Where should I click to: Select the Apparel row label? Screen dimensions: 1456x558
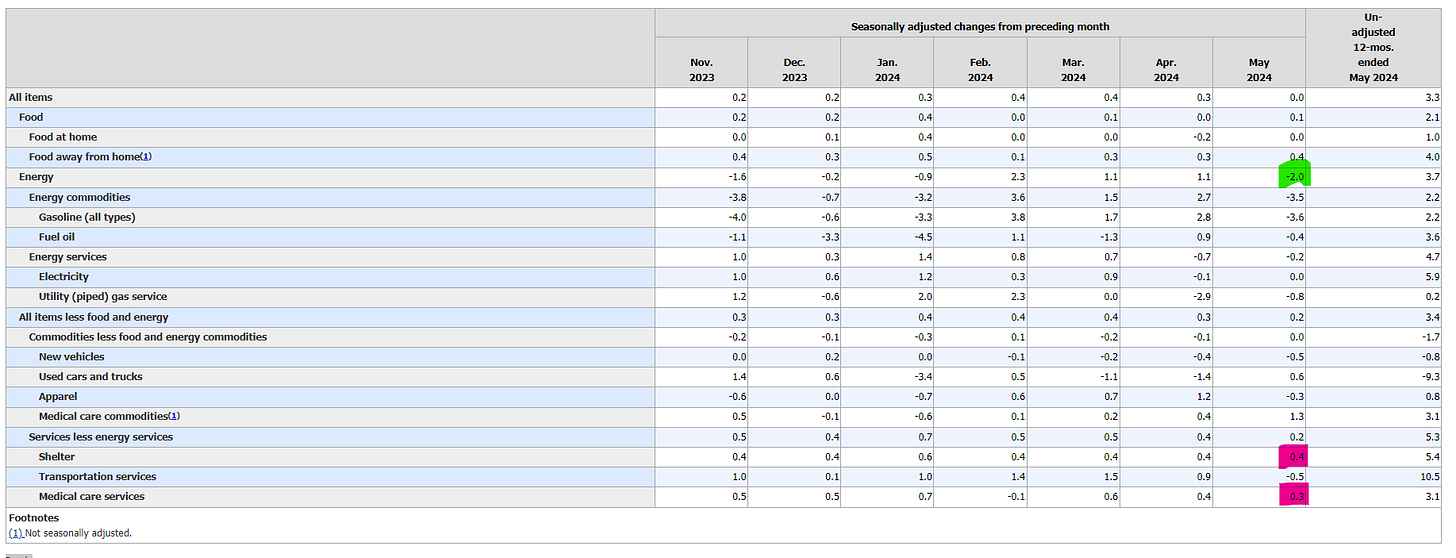click(x=58, y=397)
